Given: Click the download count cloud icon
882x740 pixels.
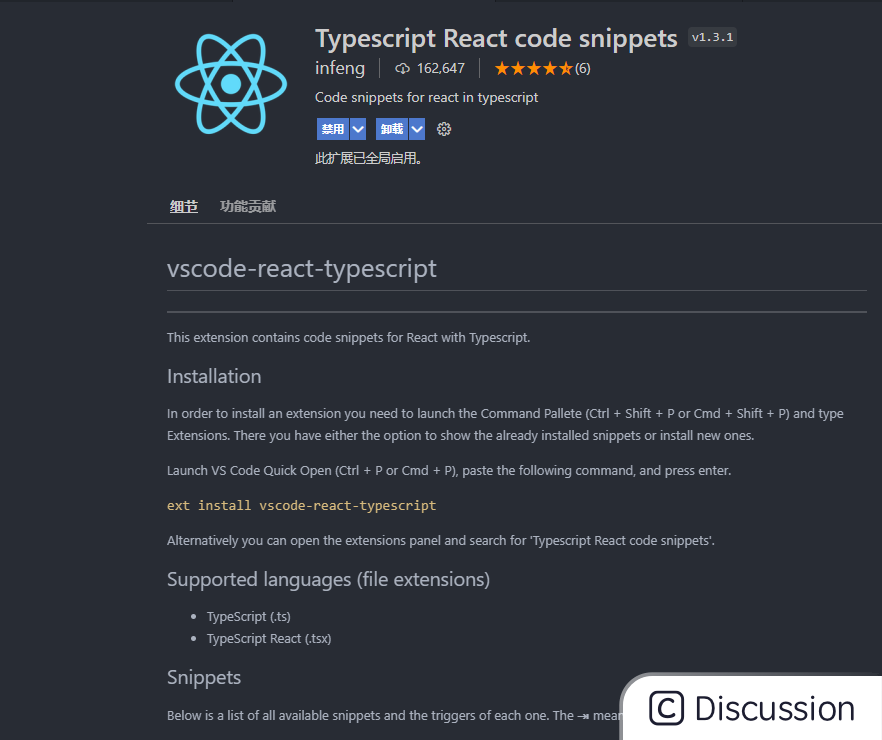Looking at the screenshot, I should (402, 69).
